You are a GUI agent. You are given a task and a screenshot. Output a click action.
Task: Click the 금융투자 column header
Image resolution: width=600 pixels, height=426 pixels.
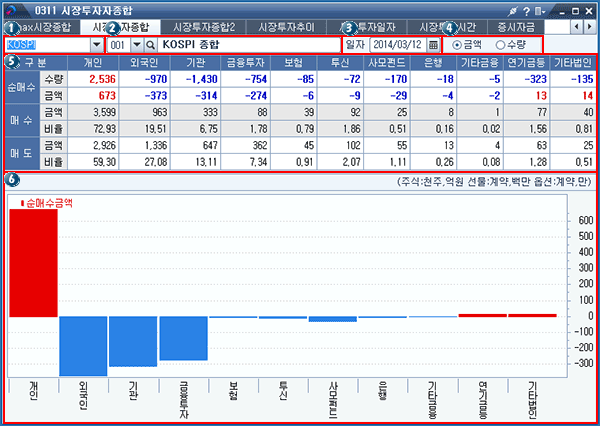point(245,62)
